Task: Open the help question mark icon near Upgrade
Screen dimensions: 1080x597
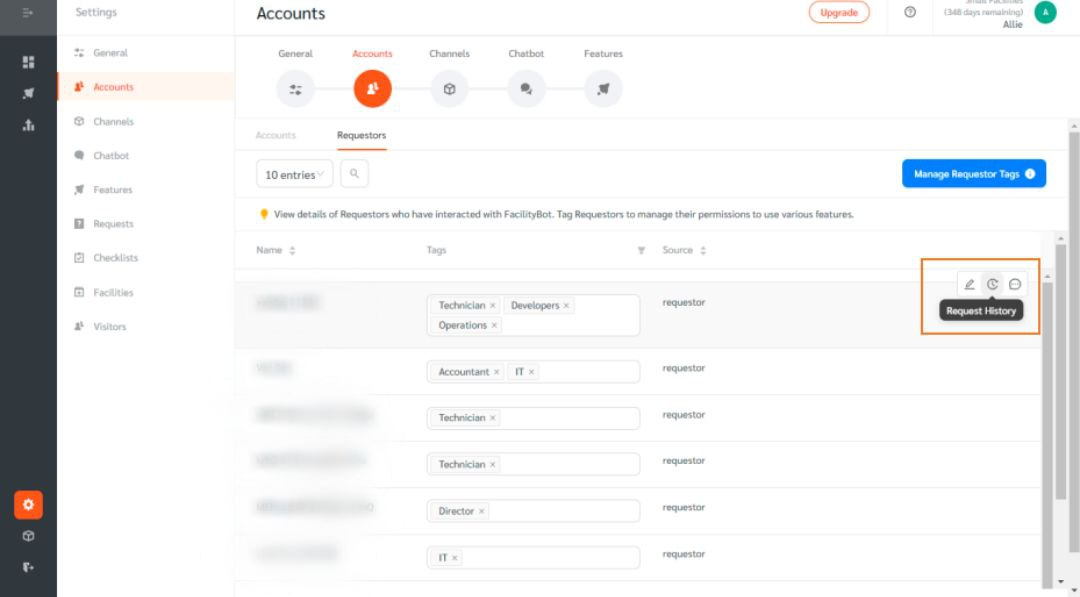Action: tap(908, 12)
